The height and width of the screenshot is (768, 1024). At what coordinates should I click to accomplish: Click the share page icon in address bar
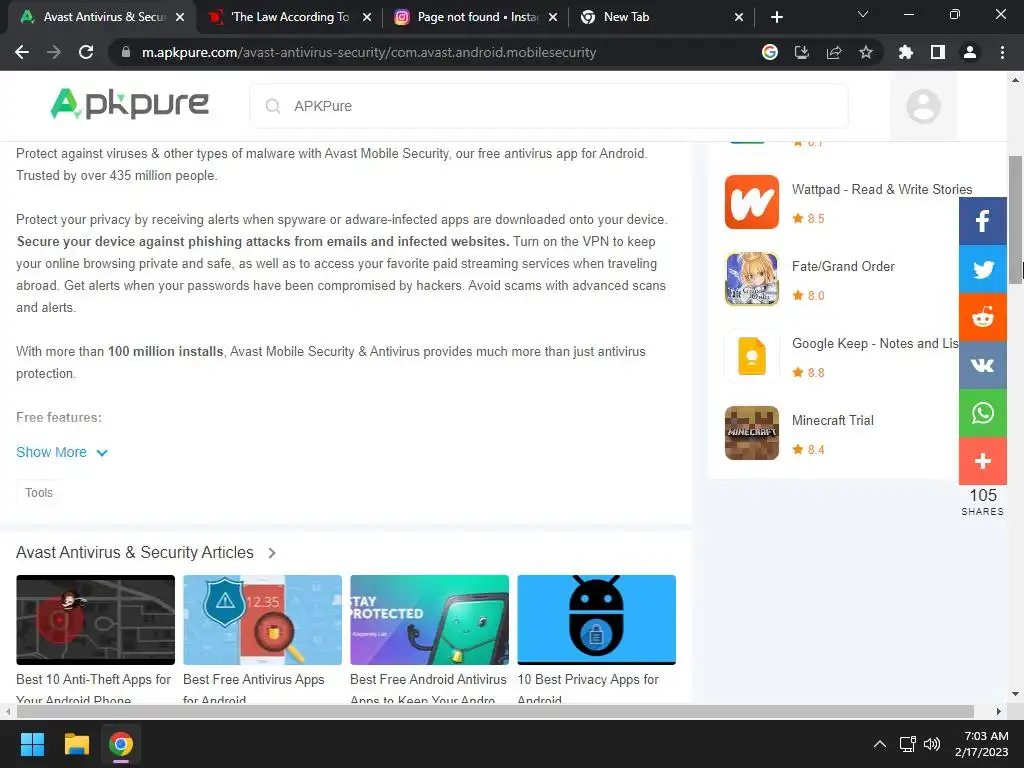coord(833,52)
